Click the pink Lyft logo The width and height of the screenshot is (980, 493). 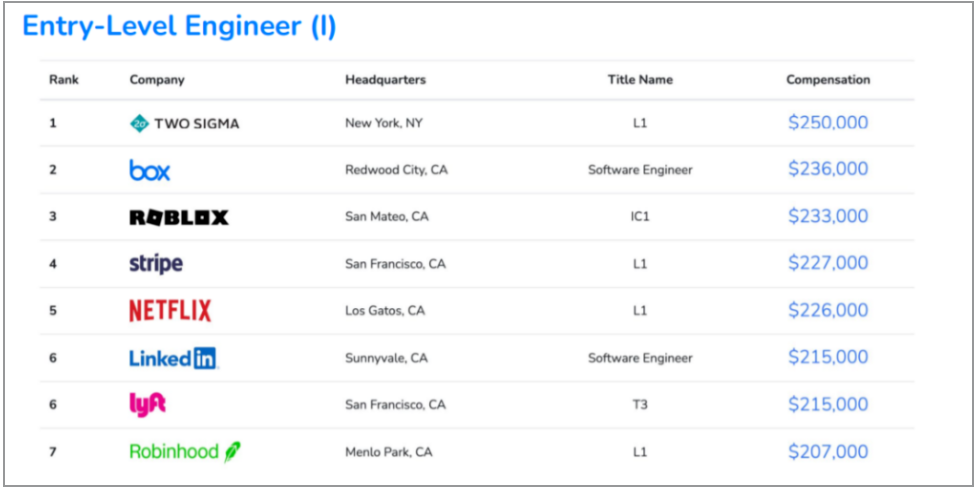coord(148,405)
